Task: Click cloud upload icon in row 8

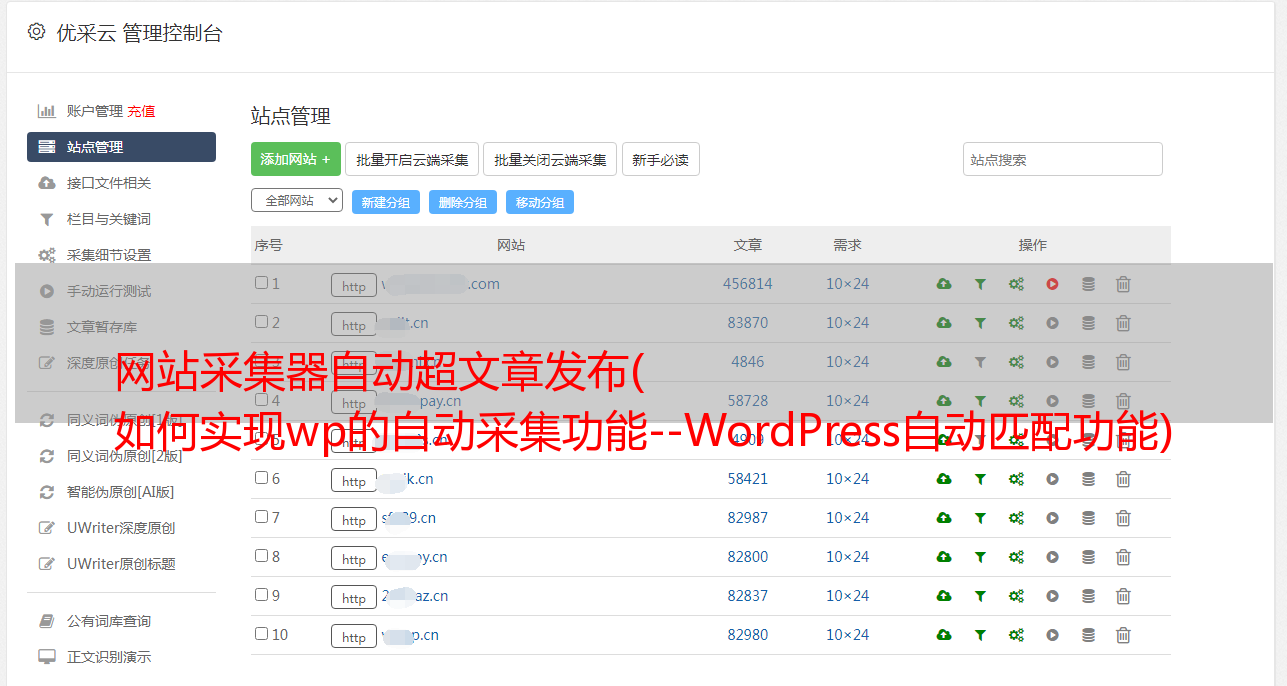Action: coord(944,557)
